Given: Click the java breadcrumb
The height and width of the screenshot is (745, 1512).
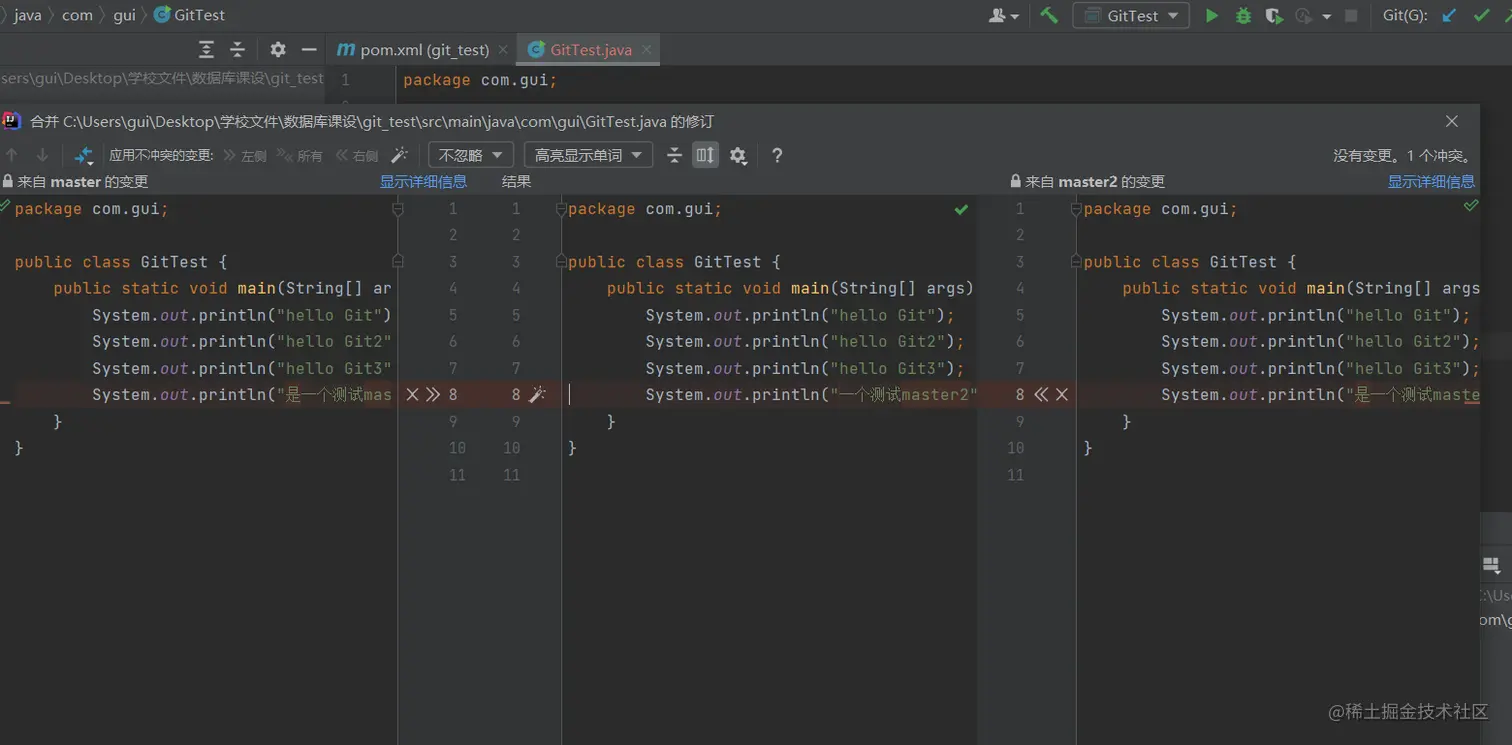Looking at the screenshot, I should 28,15.
